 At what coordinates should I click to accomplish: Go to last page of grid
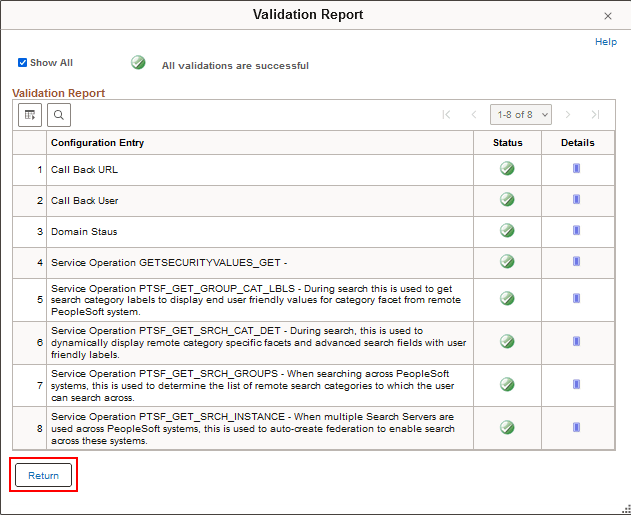click(x=596, y=115)
